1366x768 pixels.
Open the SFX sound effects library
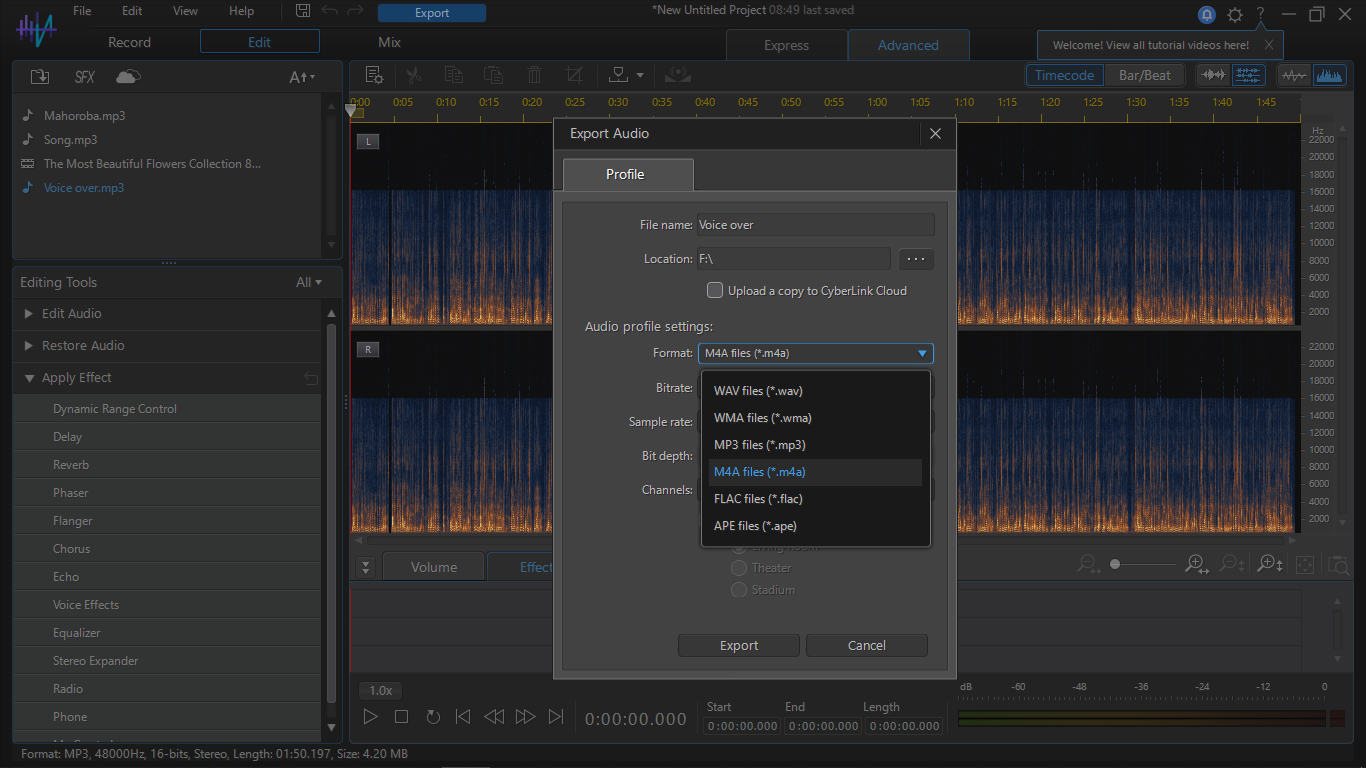click(84, 77)
